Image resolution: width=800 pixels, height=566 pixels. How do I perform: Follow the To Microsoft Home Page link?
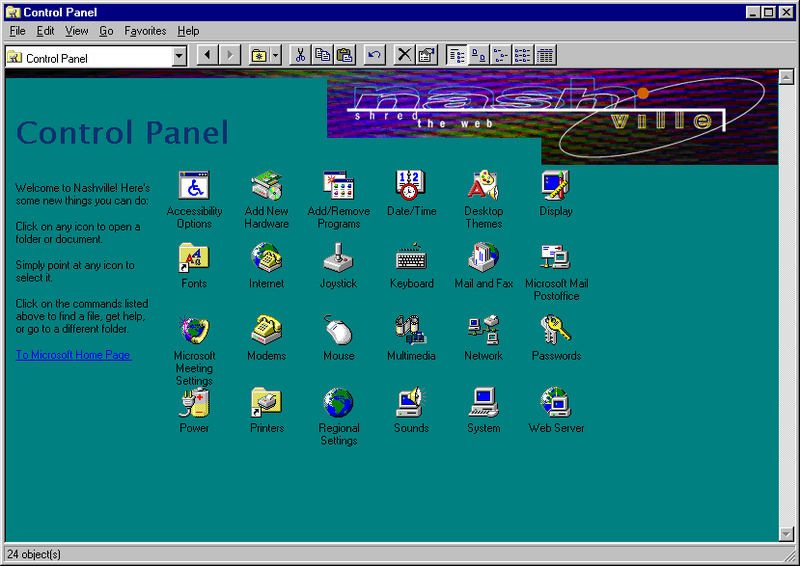[x=73, y=355]
